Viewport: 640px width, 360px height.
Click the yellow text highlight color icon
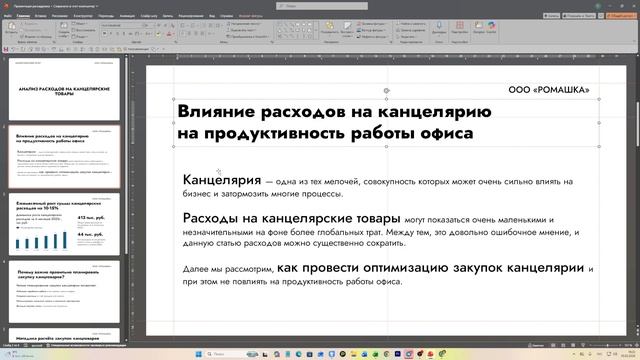tap(158, 34)
